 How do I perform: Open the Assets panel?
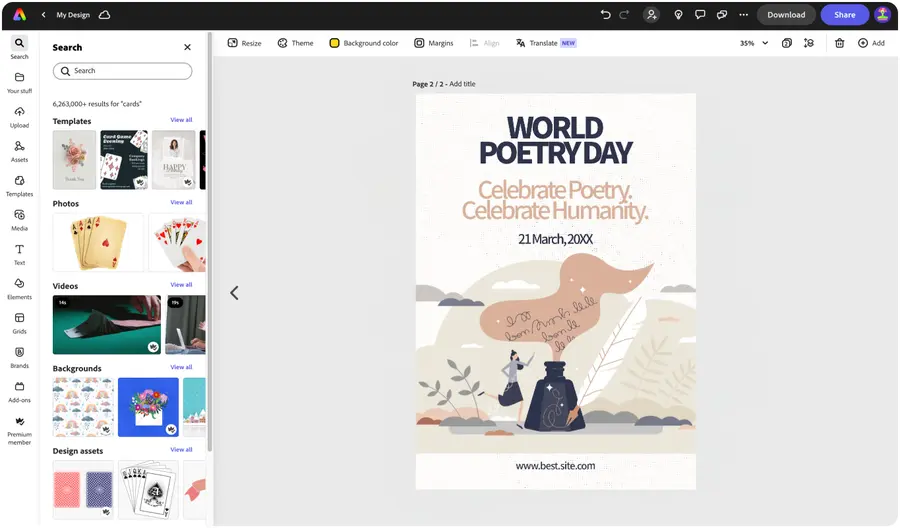20,152
